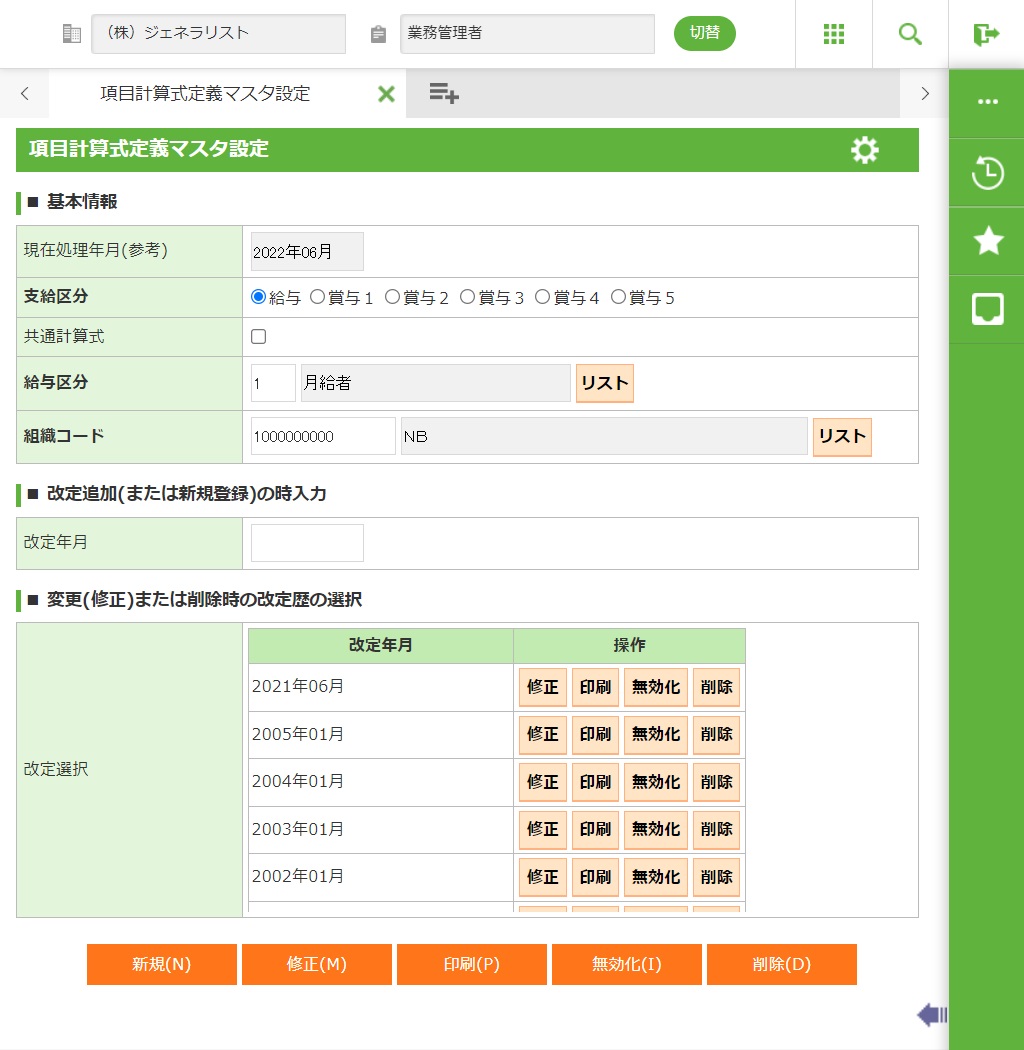
Task: Click the add new tab icon
Action: [443, 93]
